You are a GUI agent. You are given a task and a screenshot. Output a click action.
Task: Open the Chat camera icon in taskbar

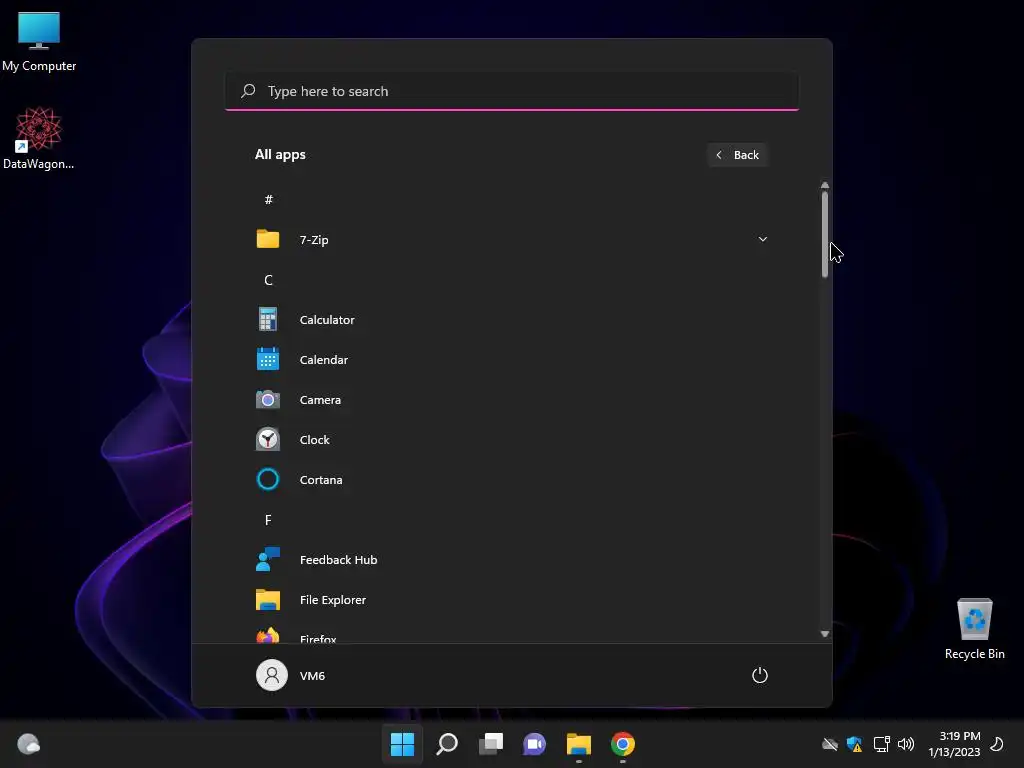[x=534, y=744]
